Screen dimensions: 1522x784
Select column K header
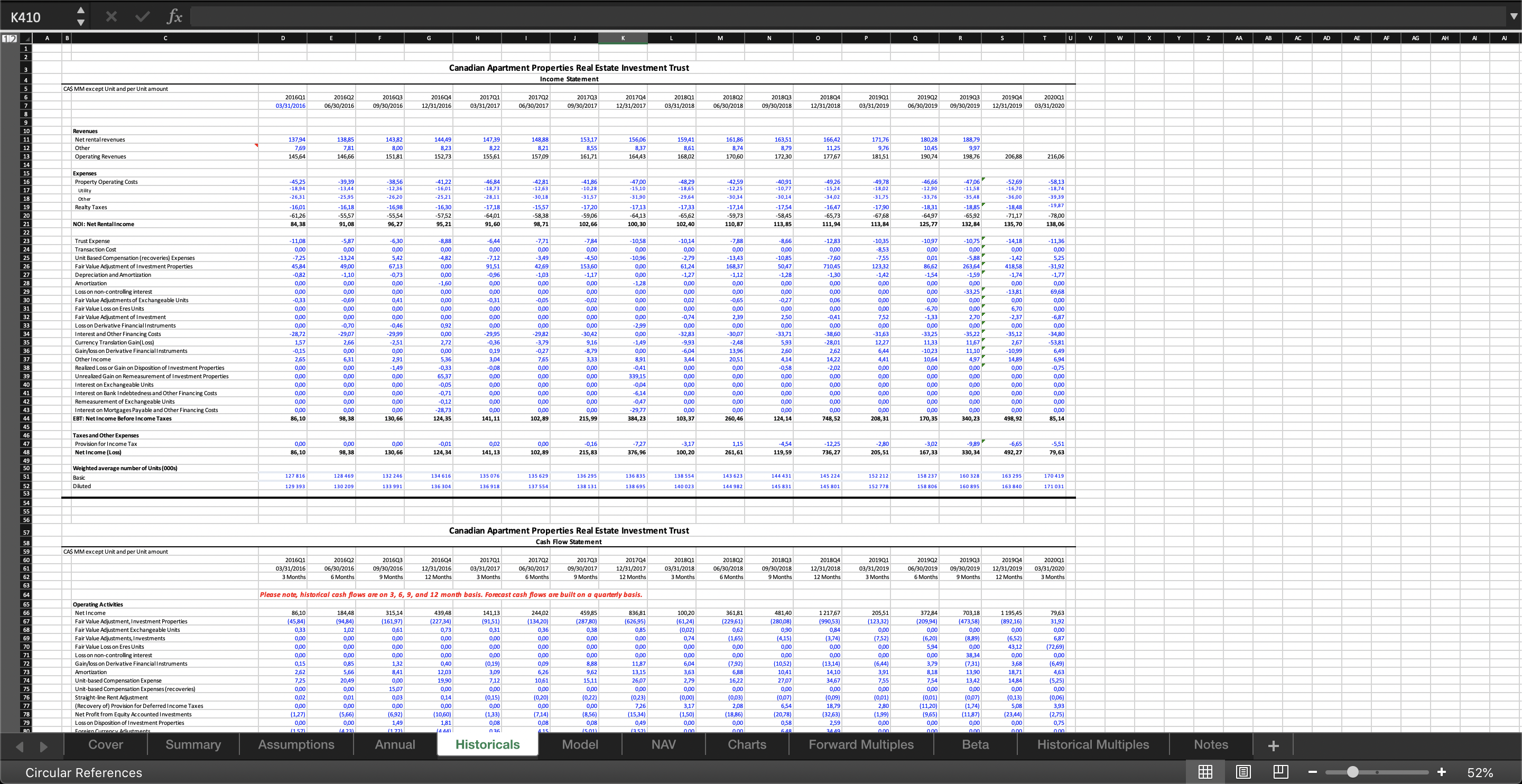[623, 39]
